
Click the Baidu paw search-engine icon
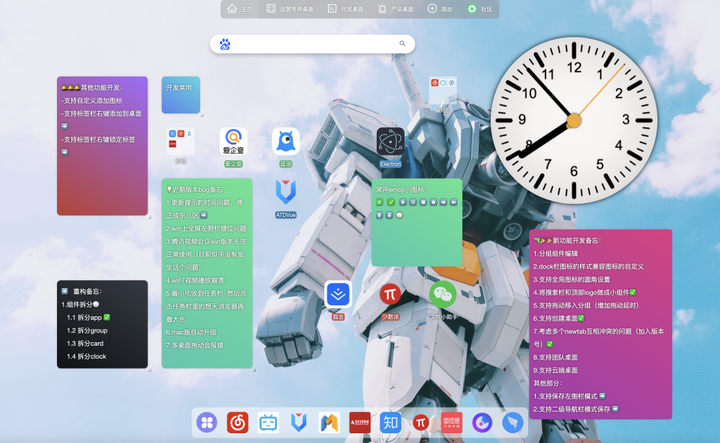click(225, 44)
